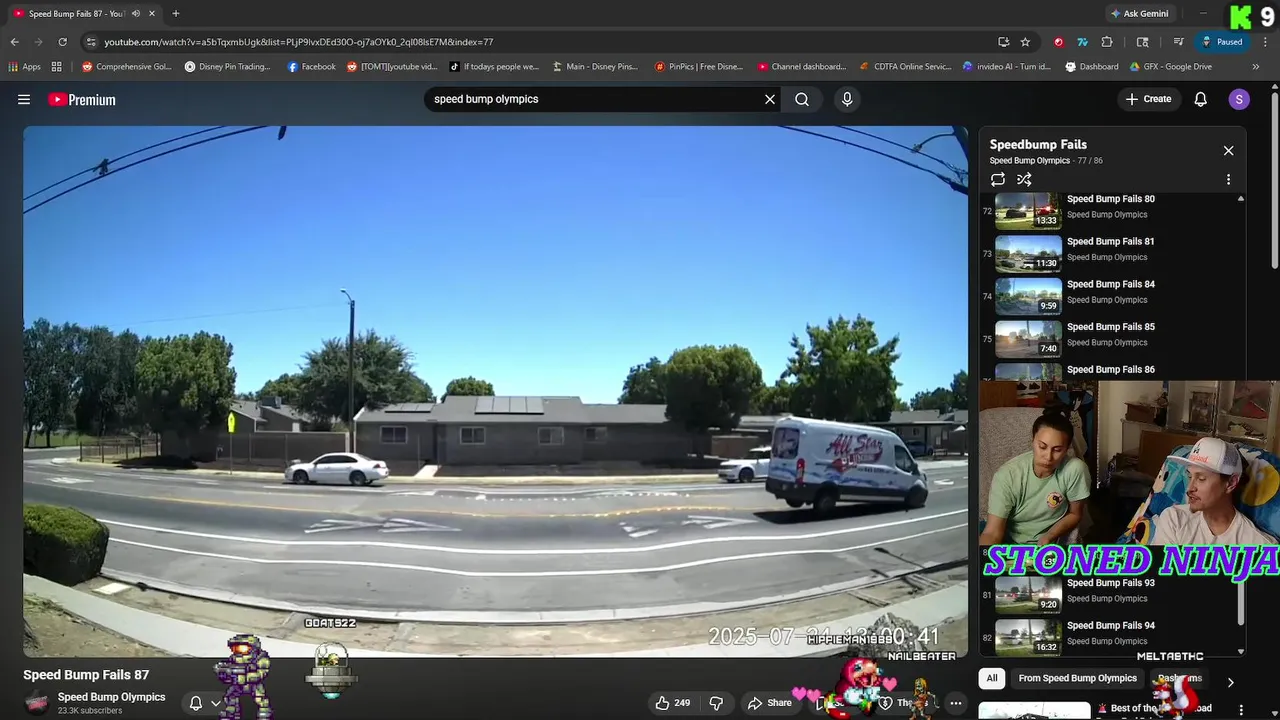Dislike the video with thumbs down
1280x720 pixels.
pos(716,703)
